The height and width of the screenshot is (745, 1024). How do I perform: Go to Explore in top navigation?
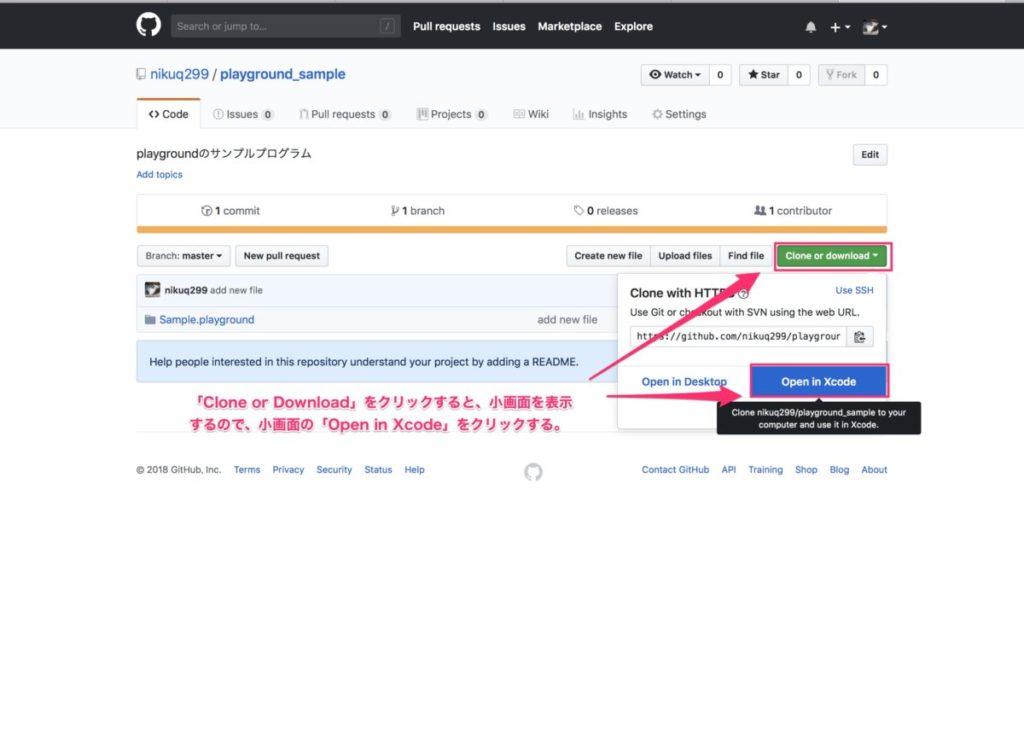tap(633, 26)
